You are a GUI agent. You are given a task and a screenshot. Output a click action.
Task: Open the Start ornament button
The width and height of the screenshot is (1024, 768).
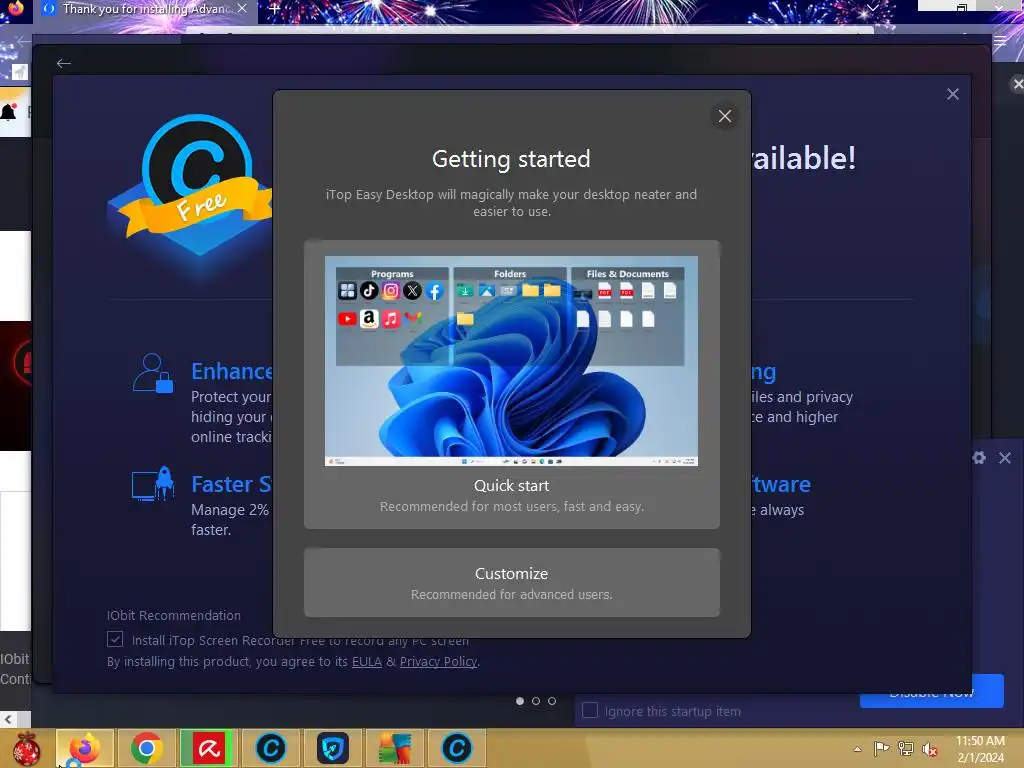point(26,748)
